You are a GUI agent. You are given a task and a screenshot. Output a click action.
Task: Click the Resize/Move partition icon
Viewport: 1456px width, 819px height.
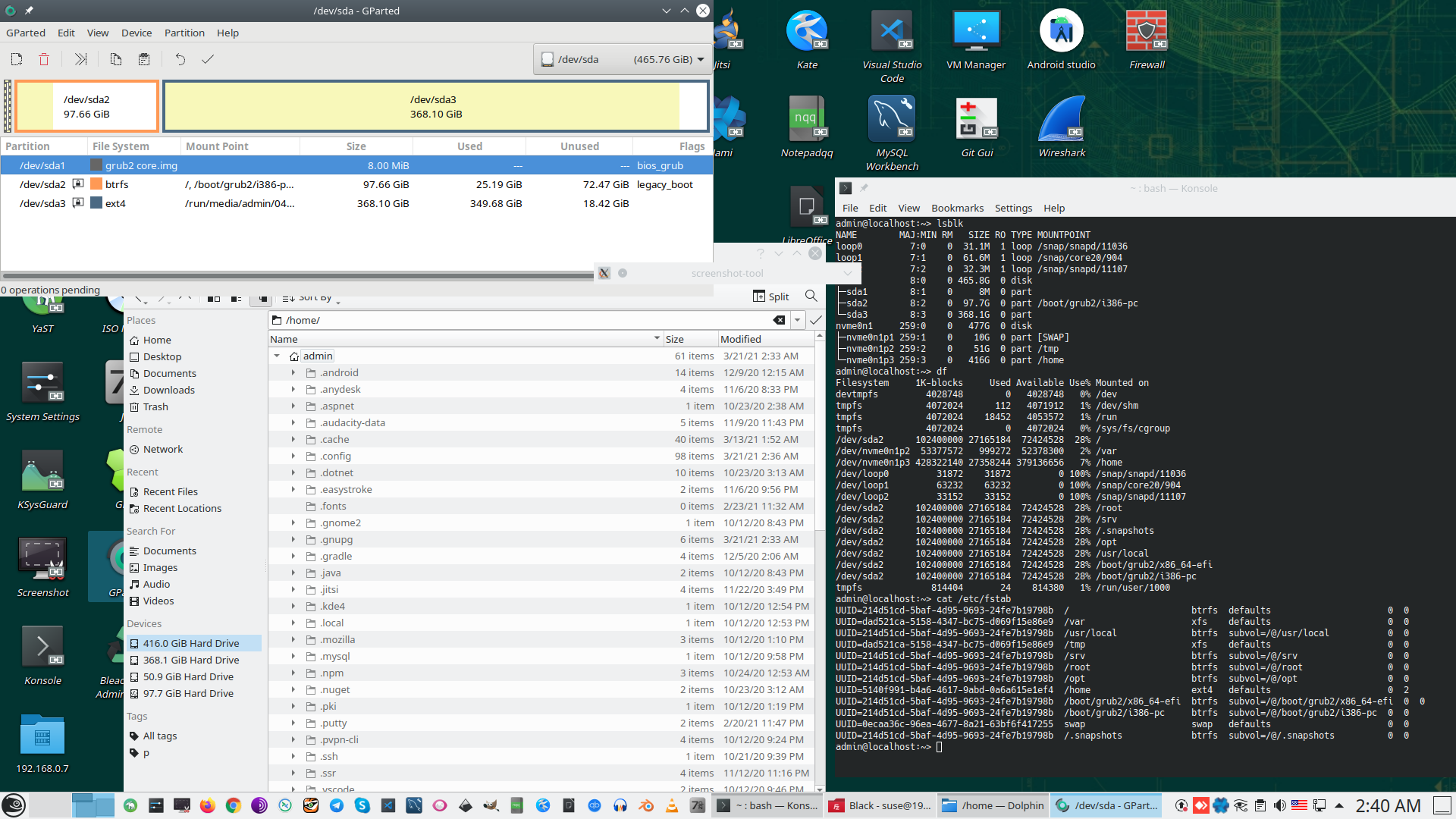(x=80, y=59)
